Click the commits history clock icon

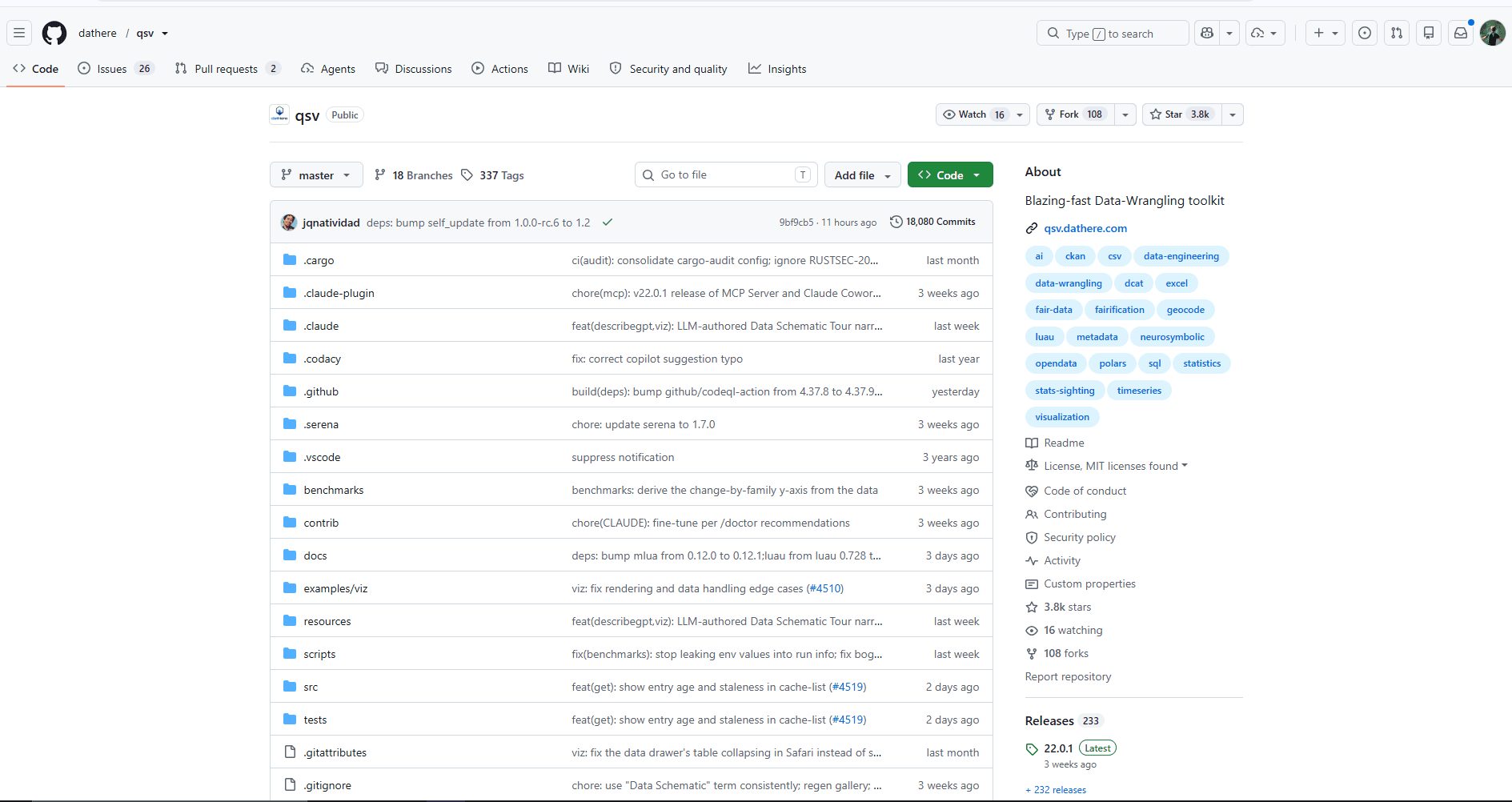[x=896, y=222]
